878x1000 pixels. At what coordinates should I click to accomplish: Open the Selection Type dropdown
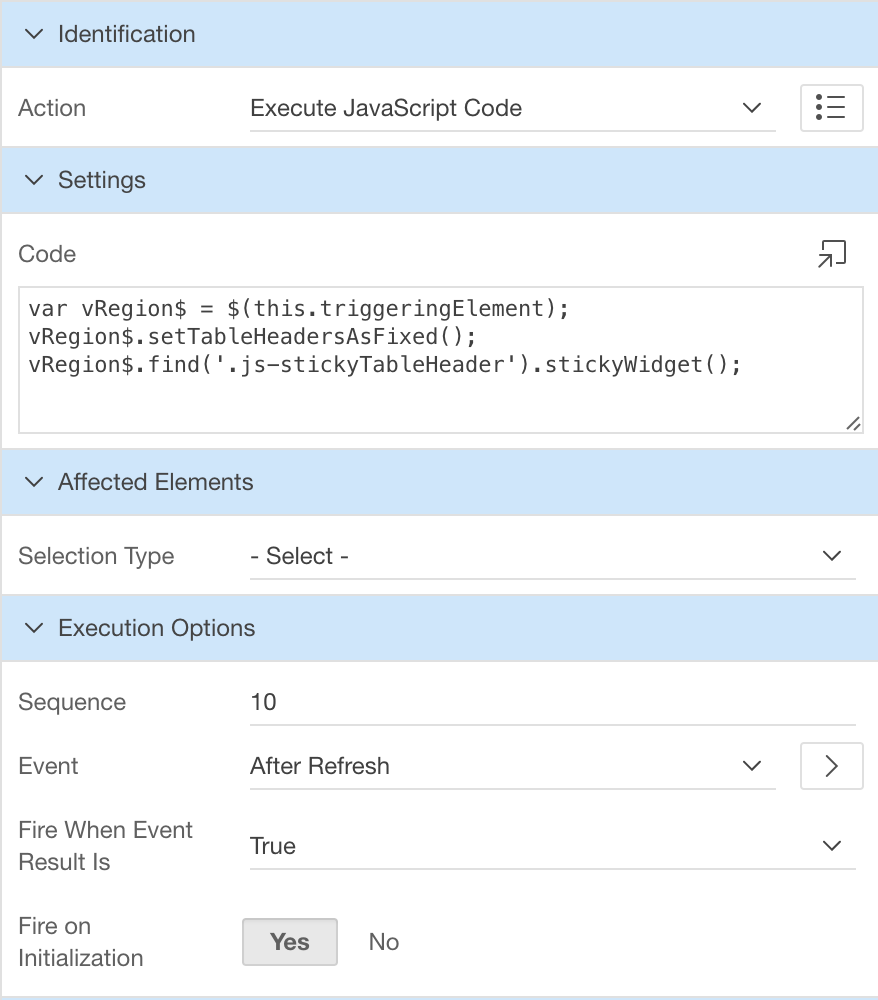(x=500, y=556)
